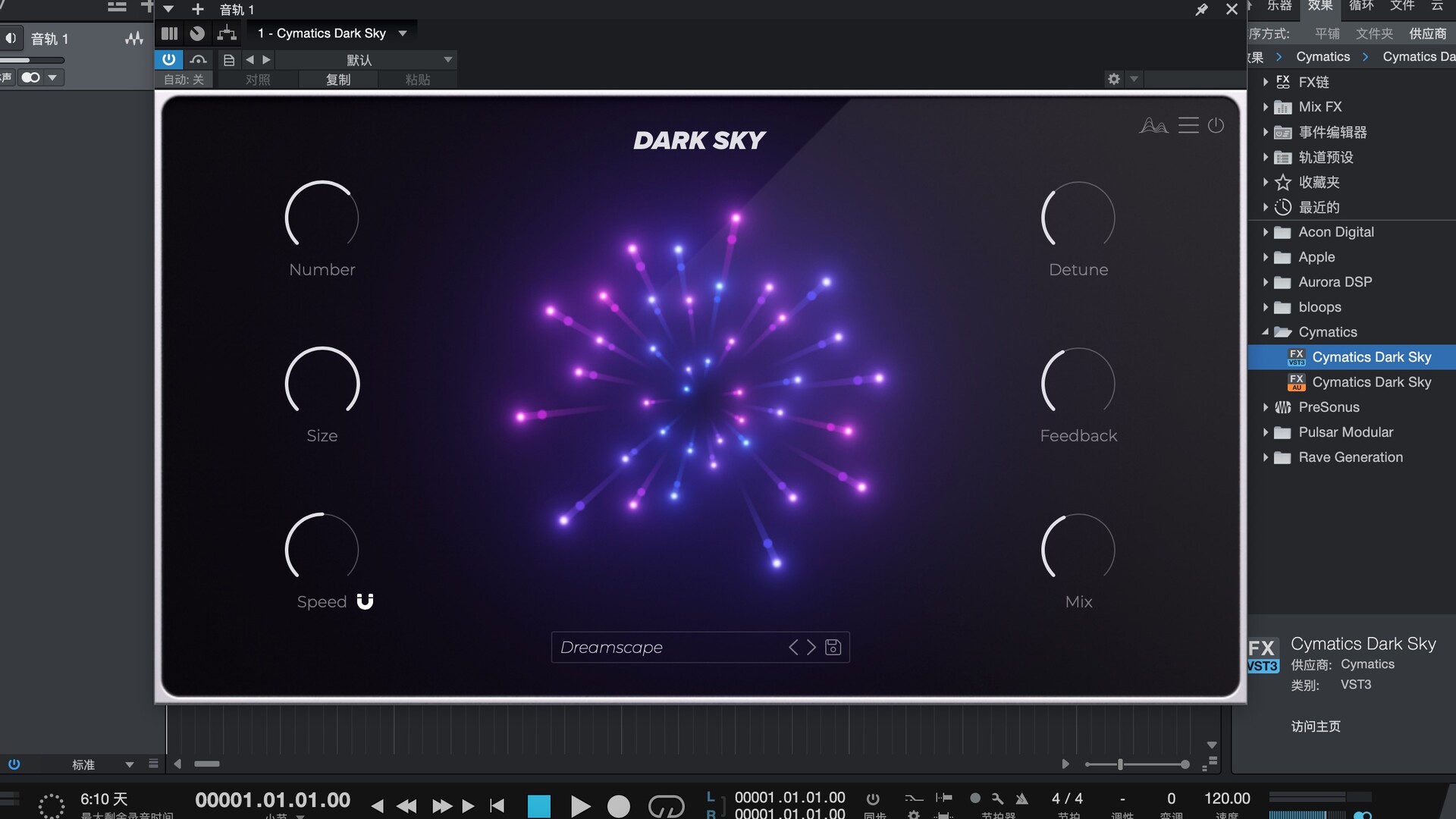Open the channel editor bars icon
Image resolution: width=1456 pixels, height=819 pixels.
pyautogui.click(x=169, y=33)
